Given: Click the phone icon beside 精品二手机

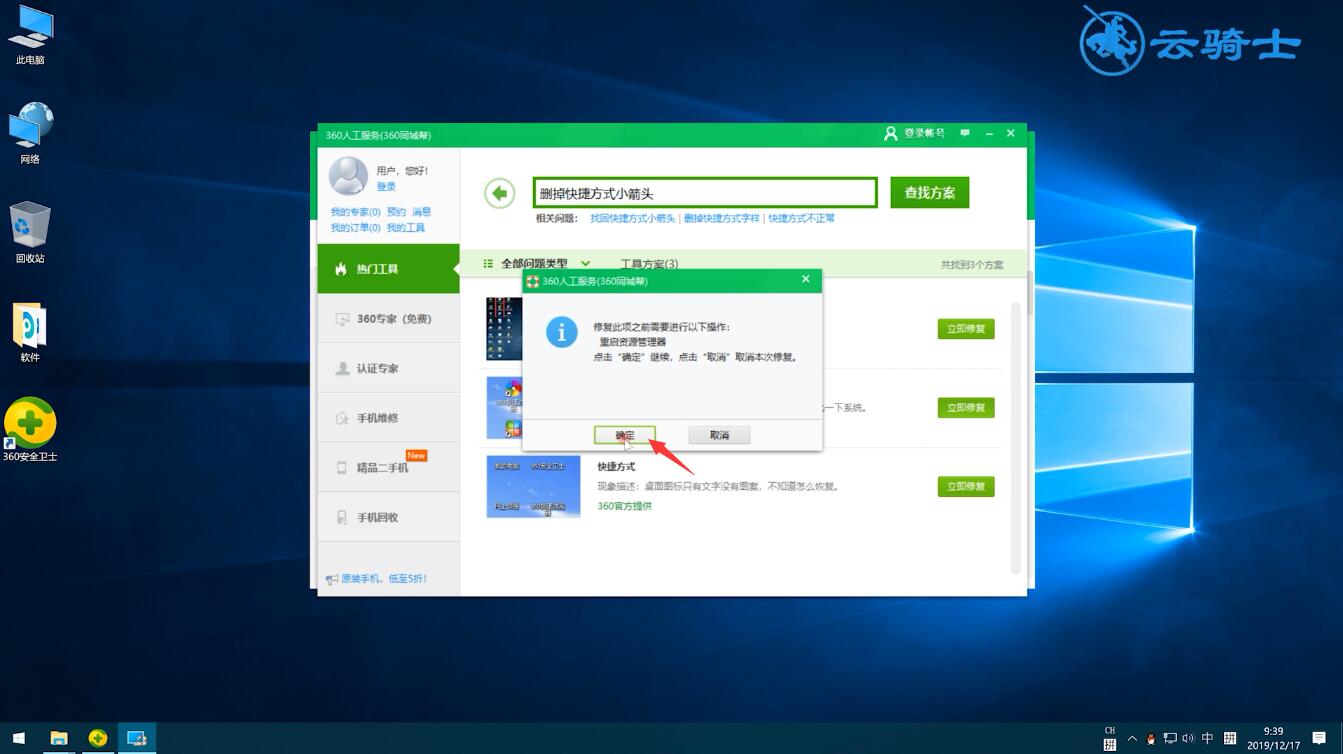Looking at the screenshot, I should [x=342, y=467].
